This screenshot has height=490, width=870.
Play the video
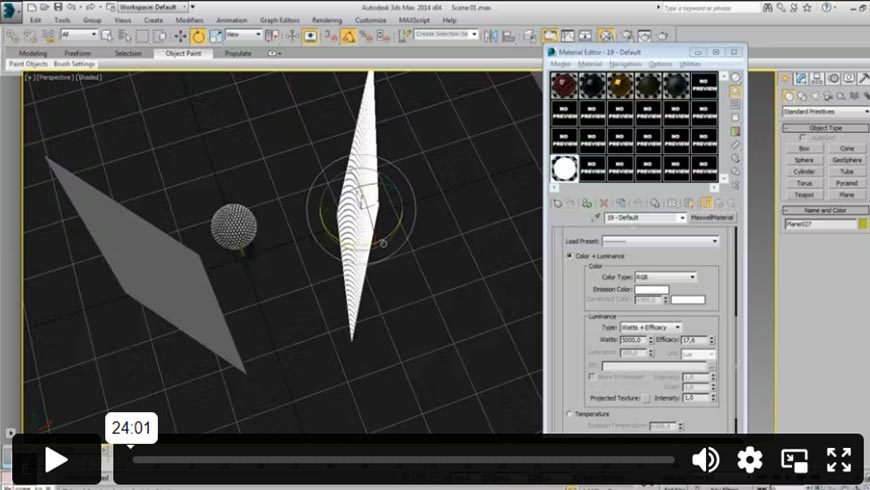click(x=56, y=460)
